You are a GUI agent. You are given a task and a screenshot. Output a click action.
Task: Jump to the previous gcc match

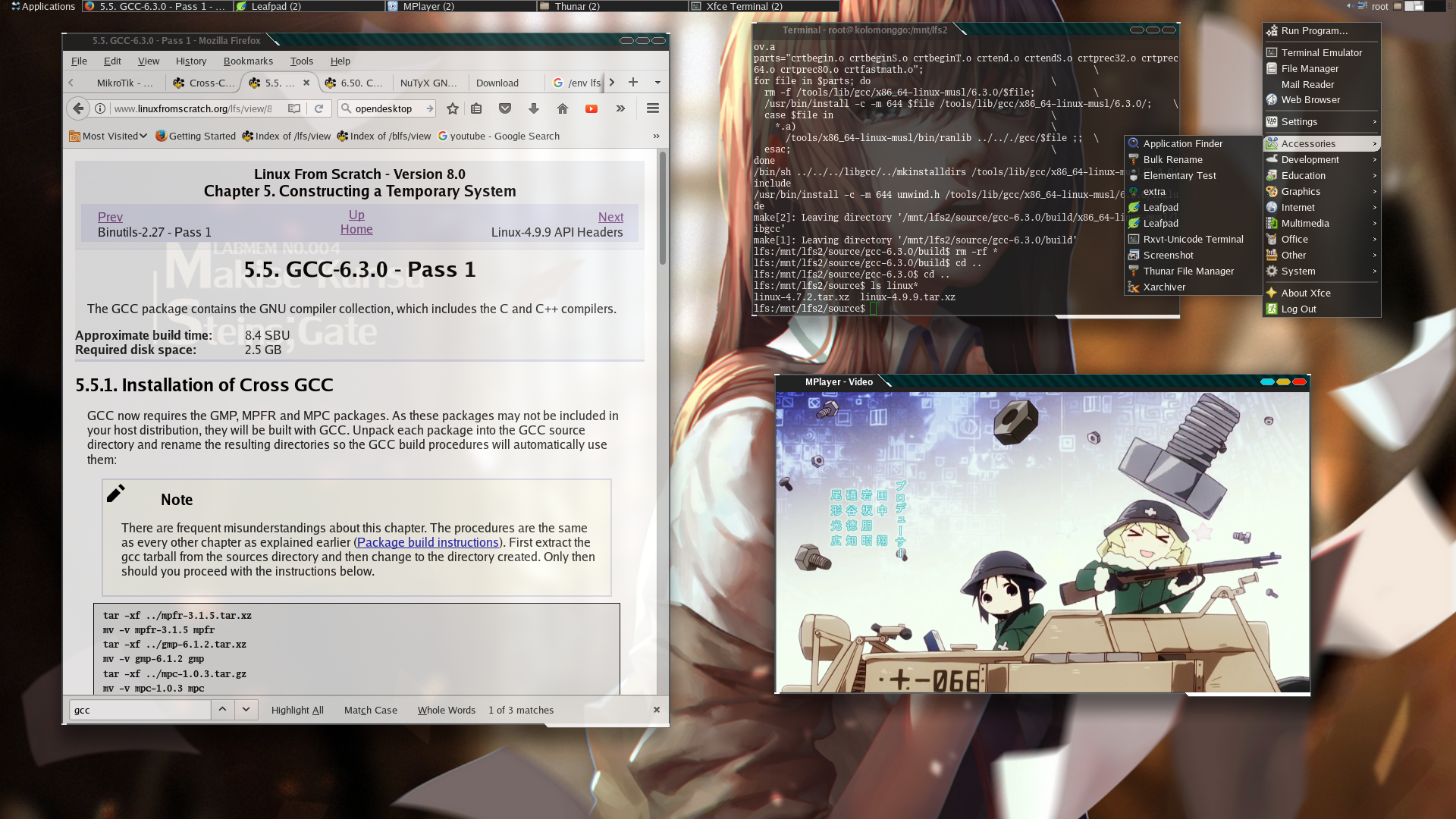[222, 709]
